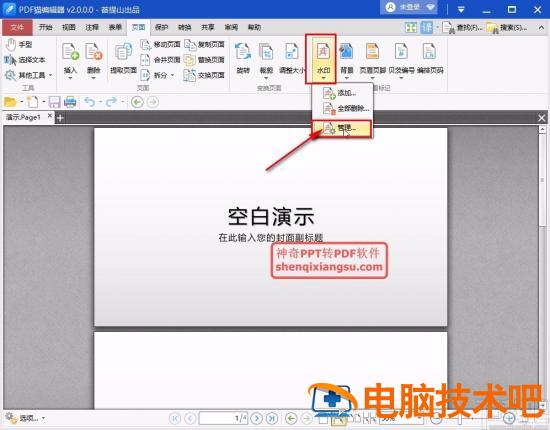Go to the first page
The width and height of the screenshot is (550, 430).
pyautogui.click(x=175, y=418)
